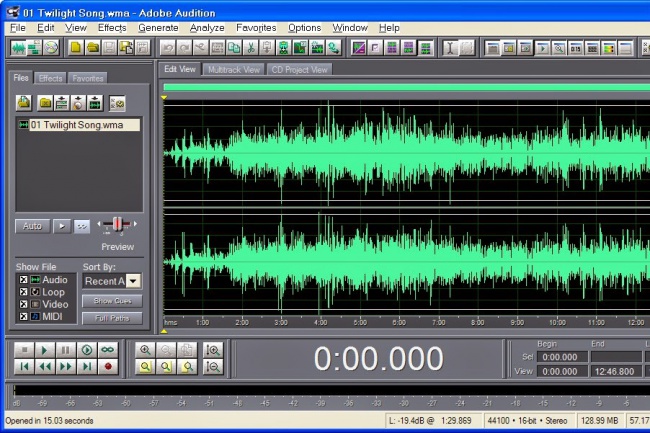
Task: Create a new file with the yellow page icon
Action: [76, 48]
